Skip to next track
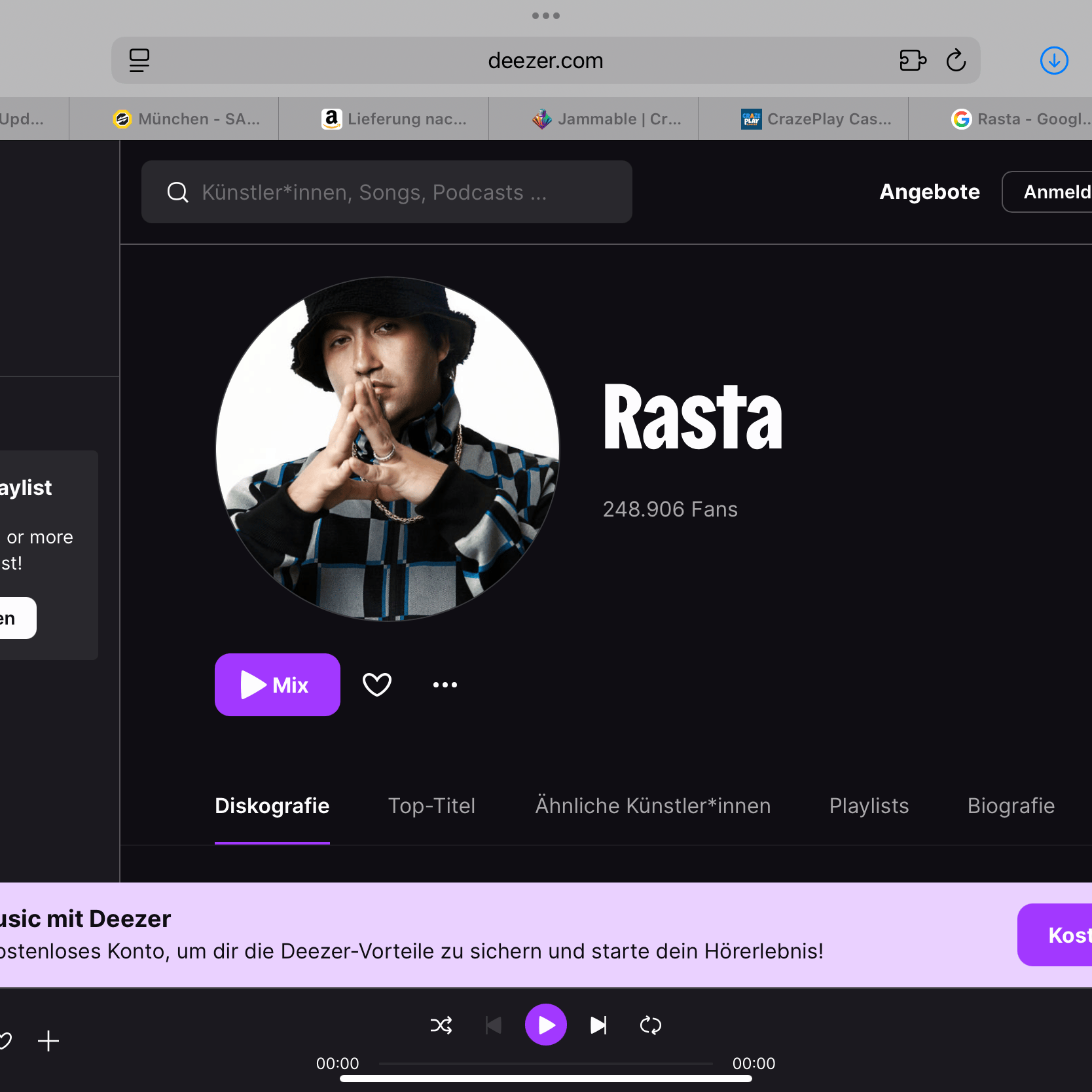1092x1092 pixels. [598, 1025]
